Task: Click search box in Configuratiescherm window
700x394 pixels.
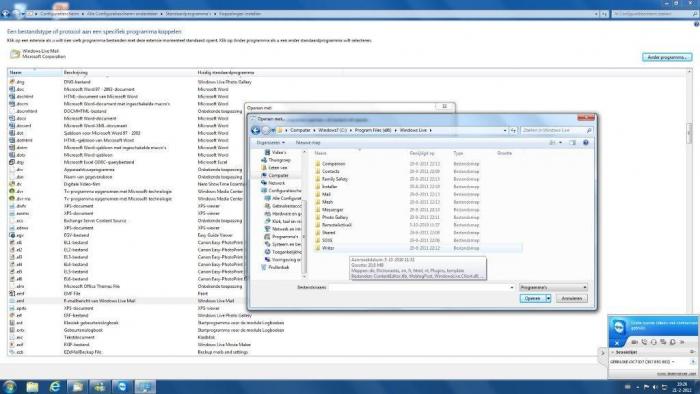Action: point(654,14)
